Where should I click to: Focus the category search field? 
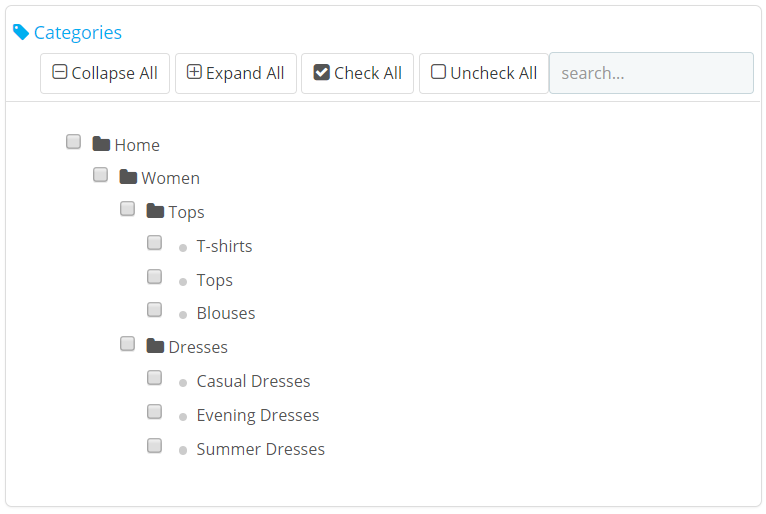pyautogui.click(x=651, y=73)
